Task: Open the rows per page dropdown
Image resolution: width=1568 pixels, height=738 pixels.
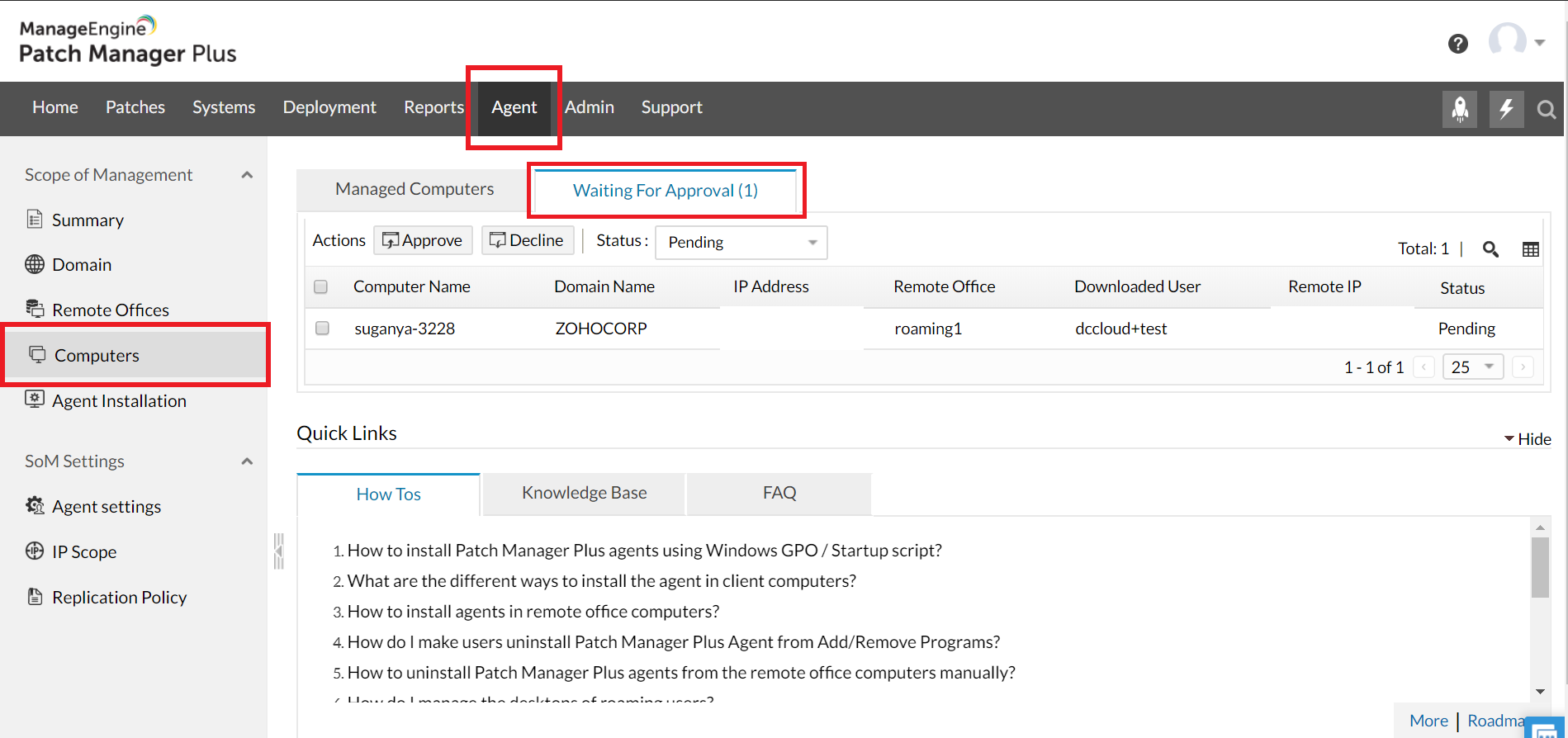Action: [x=1473, y=367]
